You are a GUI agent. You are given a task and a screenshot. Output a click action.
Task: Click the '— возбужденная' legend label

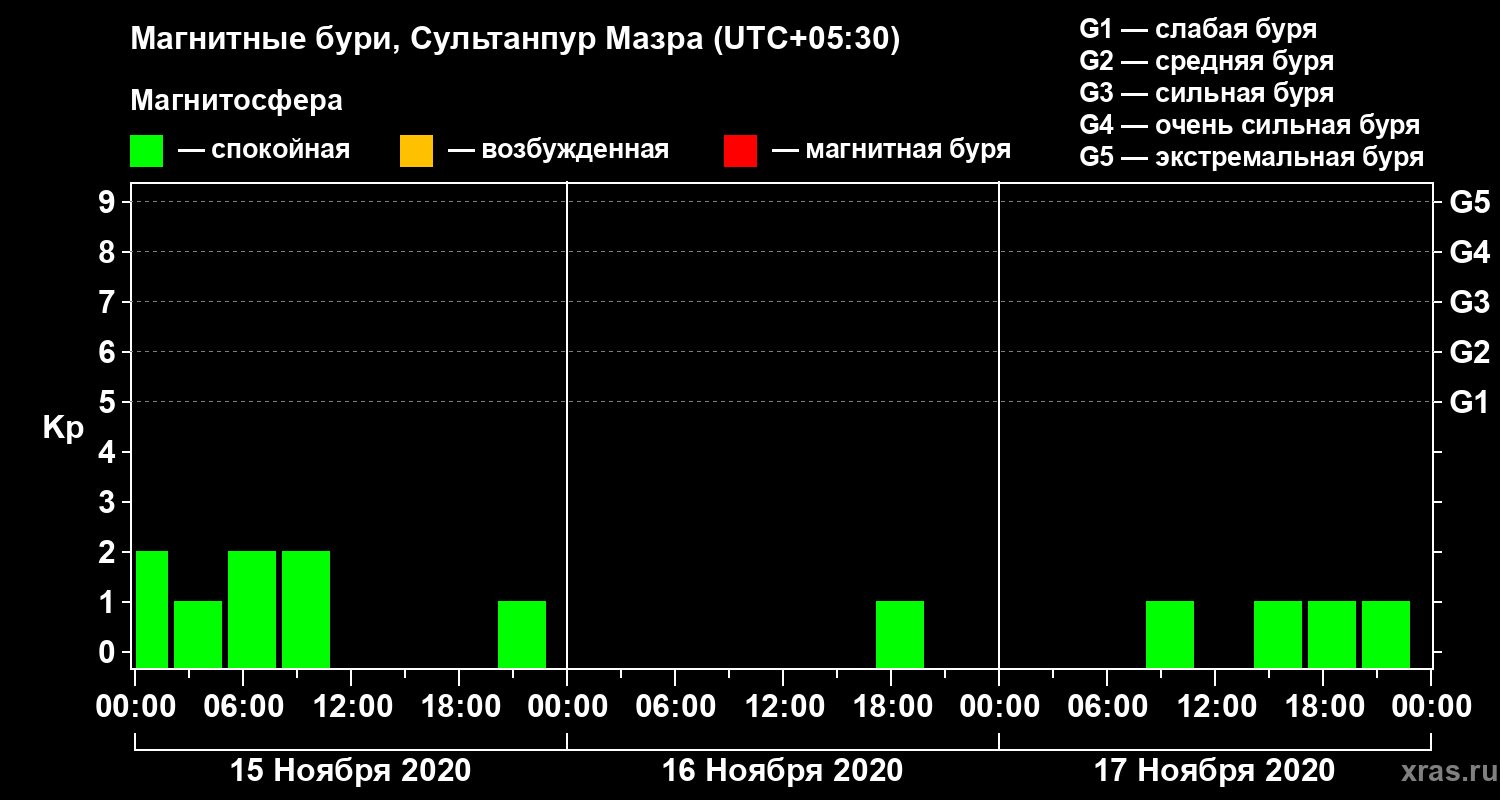pyautogui.click(x=558, y=150)
